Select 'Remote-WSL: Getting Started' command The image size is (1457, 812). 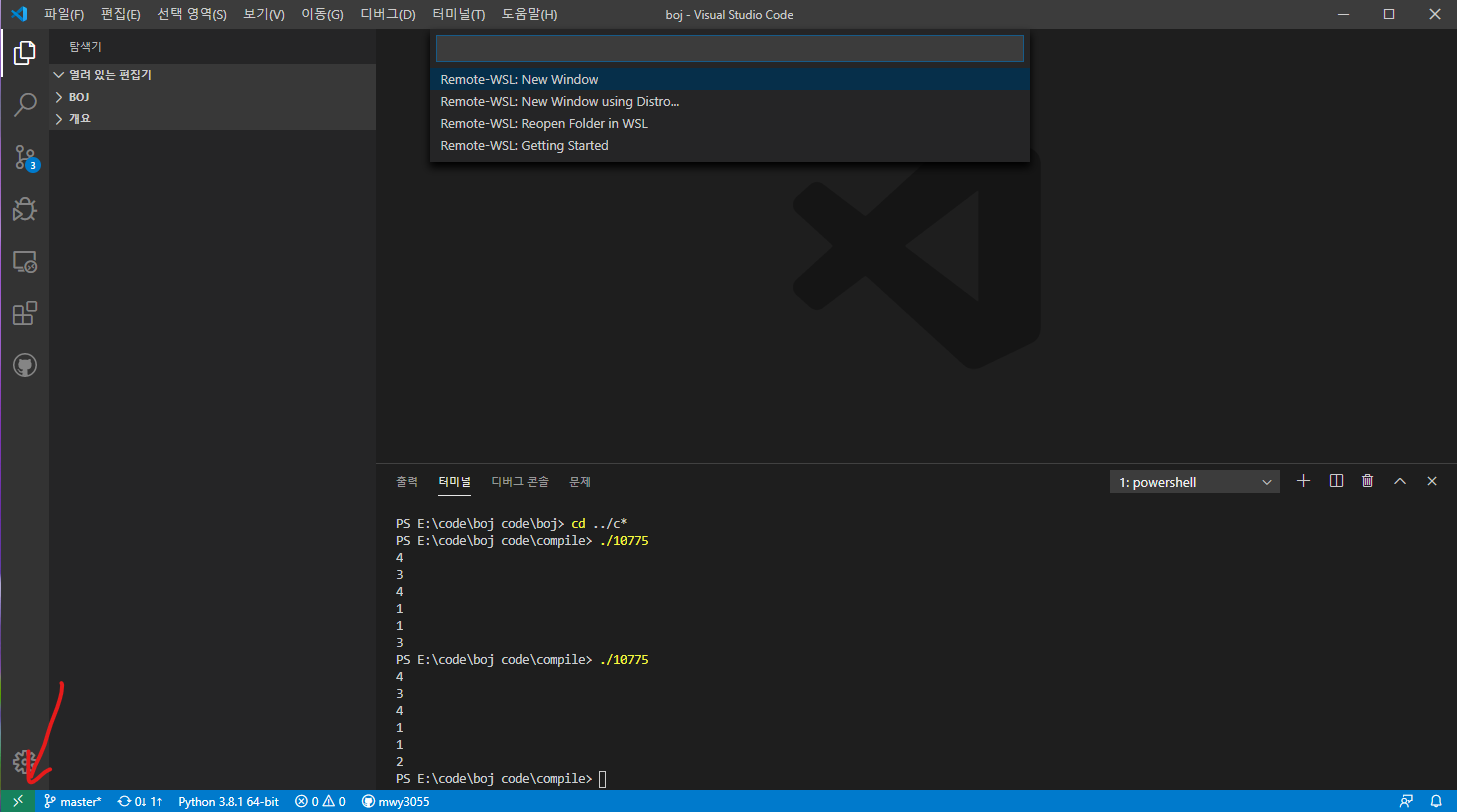pyautogui.click(x=730, y=145)
